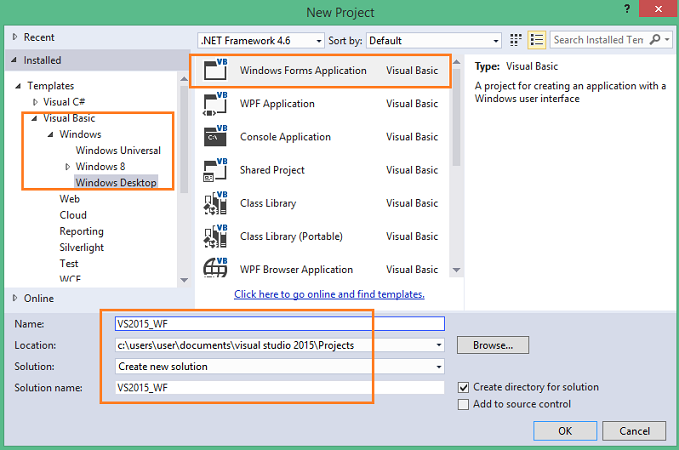Click template list scrollbar down arrow
Image resolution: width=679 pixels, height=450 pixels.
(x=456, y=269)
